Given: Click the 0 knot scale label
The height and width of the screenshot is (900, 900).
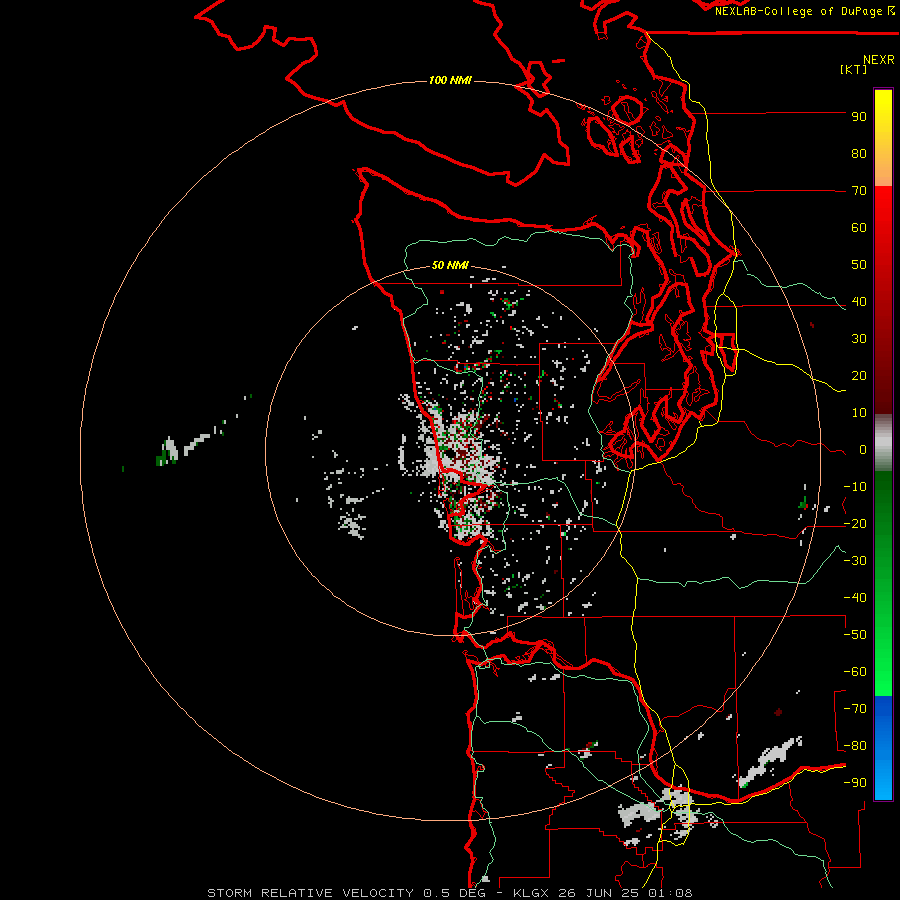Looking at the screenshot, I should tap(863, 449).
